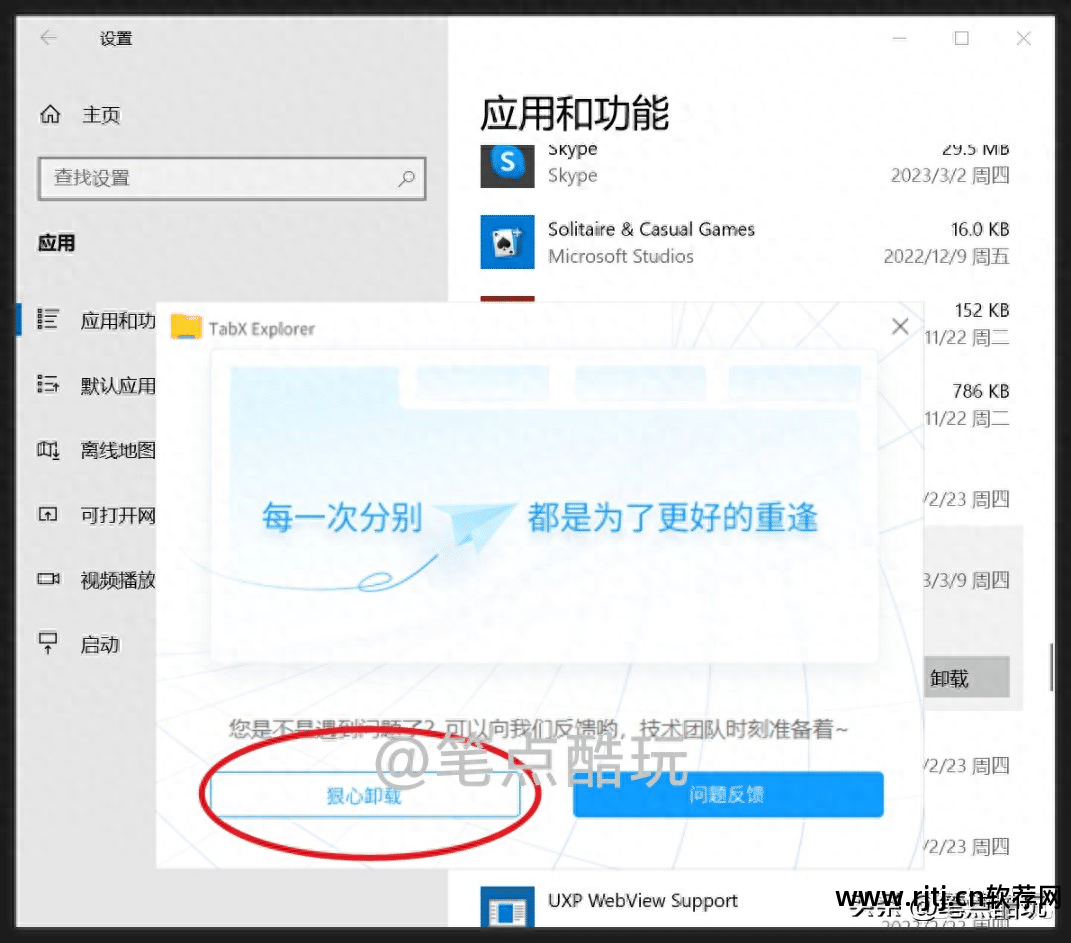
Task: Click the blue 问题反馈 feedback button
Action: click(x=726, y=794)
